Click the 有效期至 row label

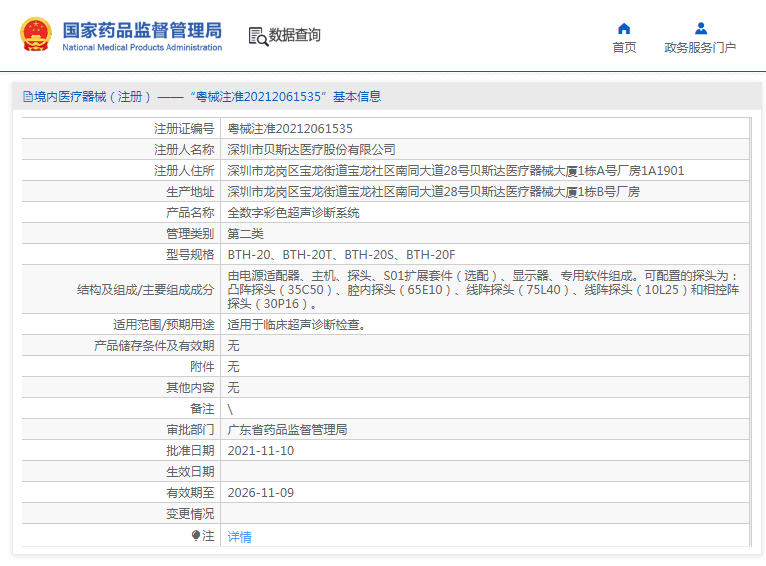[x=190, y=492]
